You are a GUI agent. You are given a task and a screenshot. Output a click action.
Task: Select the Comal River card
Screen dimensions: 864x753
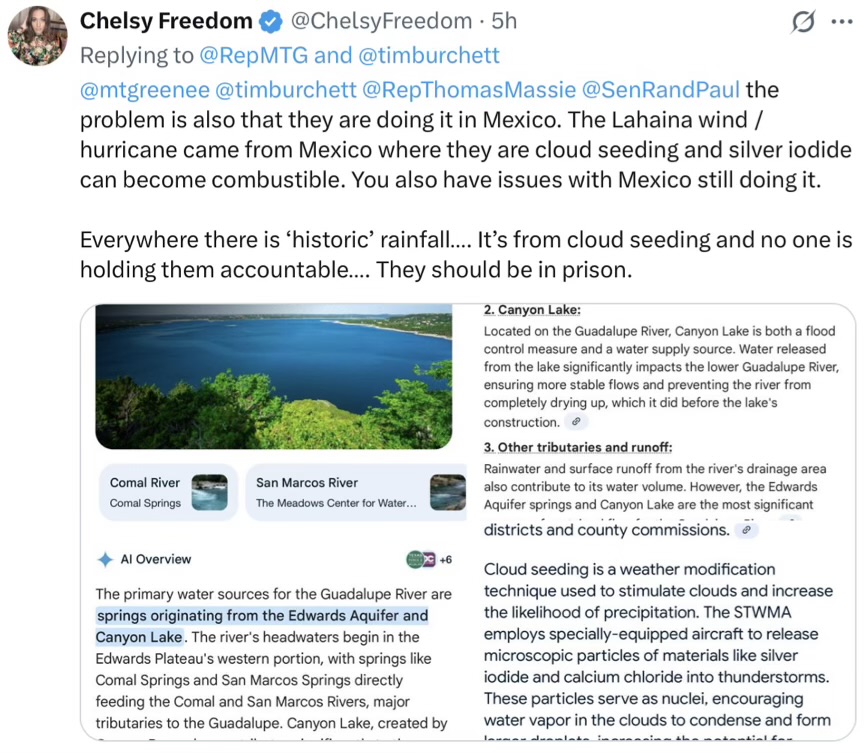tap(168, 492)
